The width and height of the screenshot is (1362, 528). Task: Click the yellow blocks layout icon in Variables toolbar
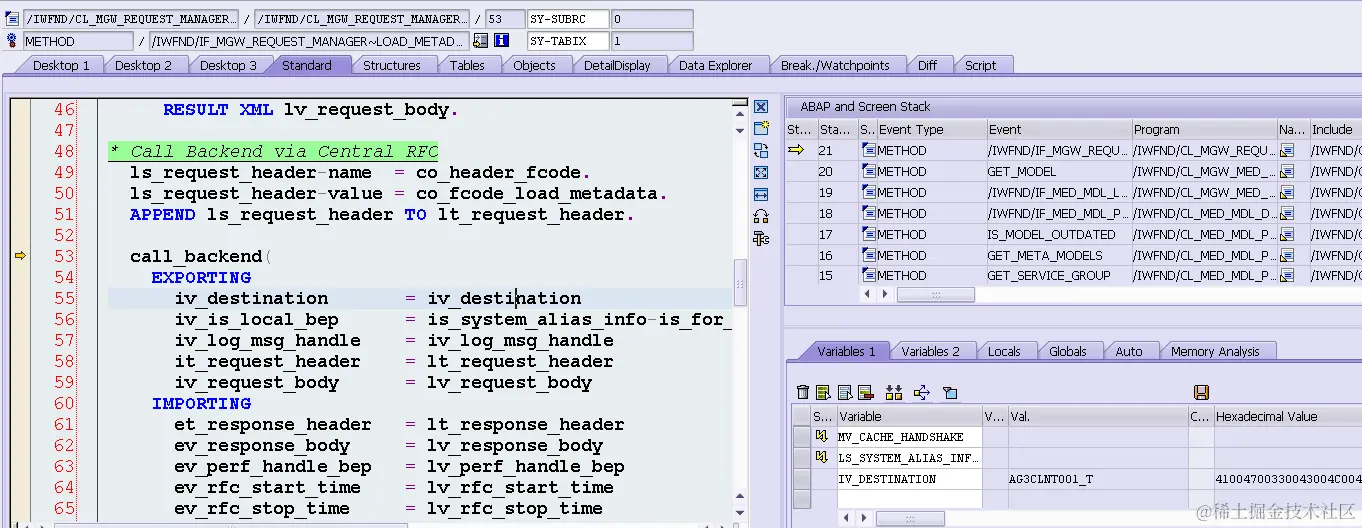(894, 393)
